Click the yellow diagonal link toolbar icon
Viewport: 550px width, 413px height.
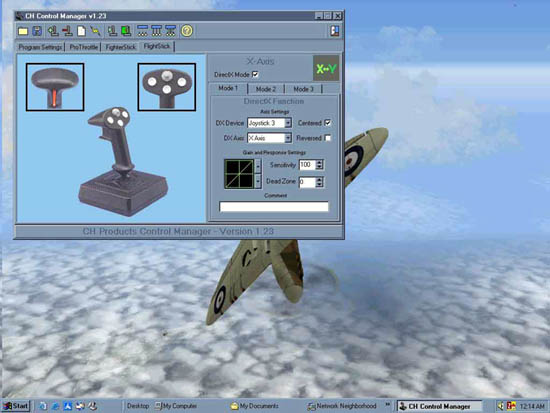point(95,31)
